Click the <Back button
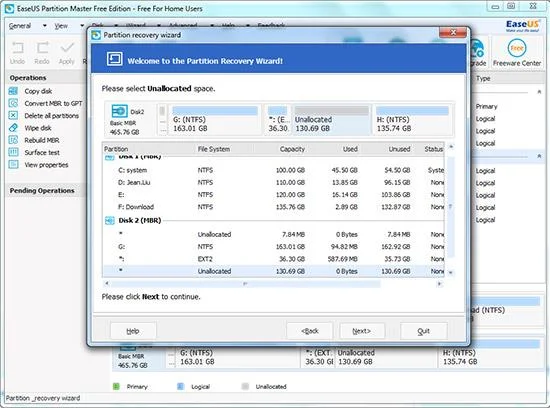550x408 pixels. coord(310,331)
